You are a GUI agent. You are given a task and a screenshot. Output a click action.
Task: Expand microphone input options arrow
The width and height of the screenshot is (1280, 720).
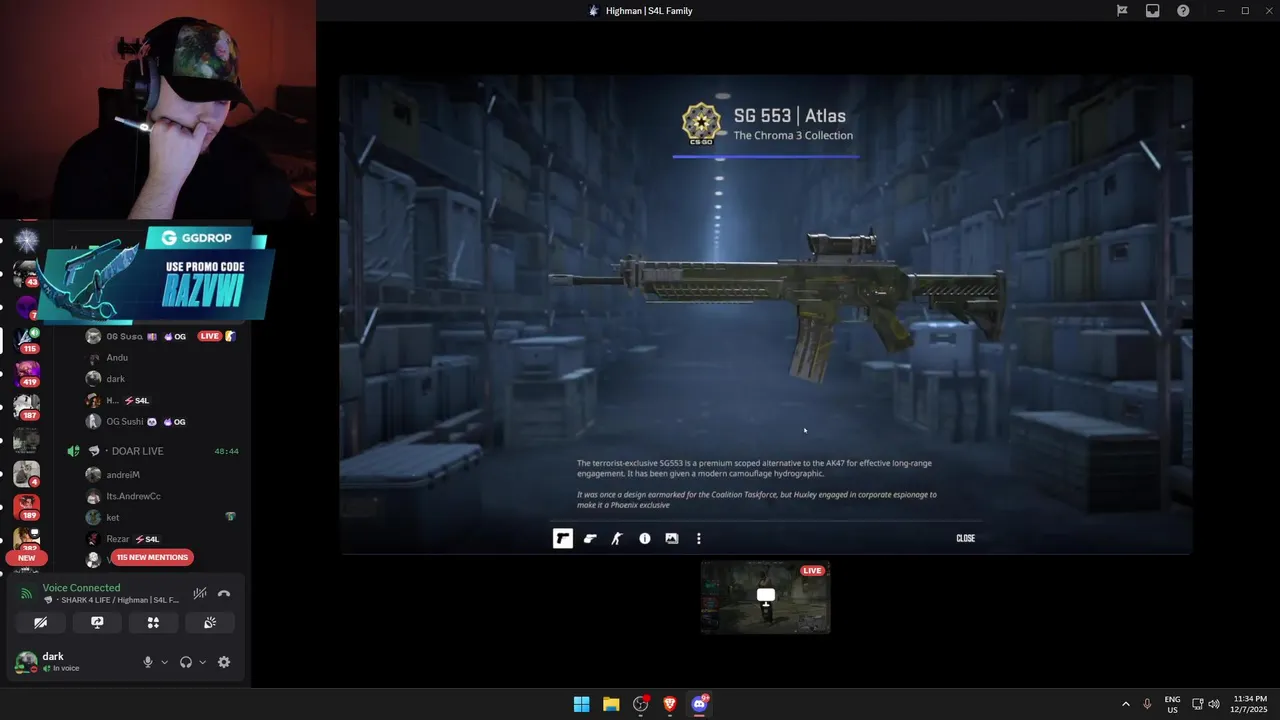tap(165, 662)
